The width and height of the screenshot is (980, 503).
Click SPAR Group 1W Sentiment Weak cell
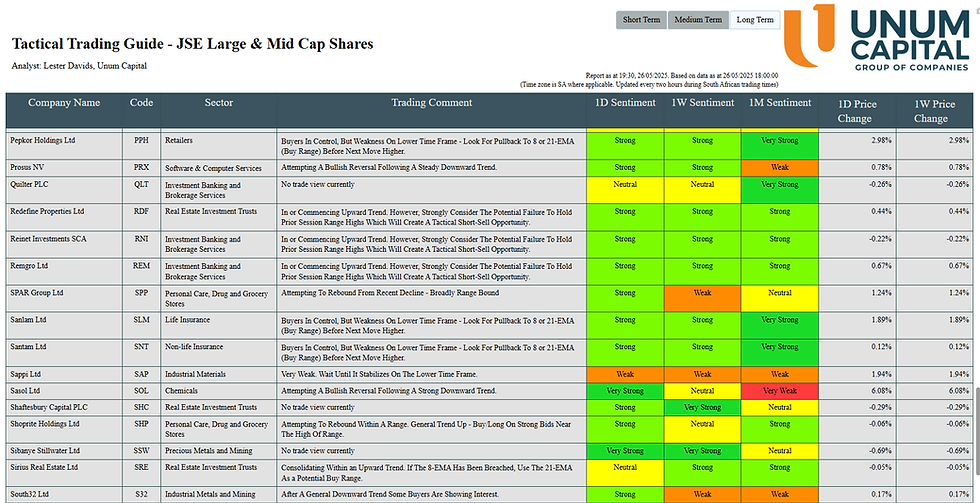click(702, 299)
